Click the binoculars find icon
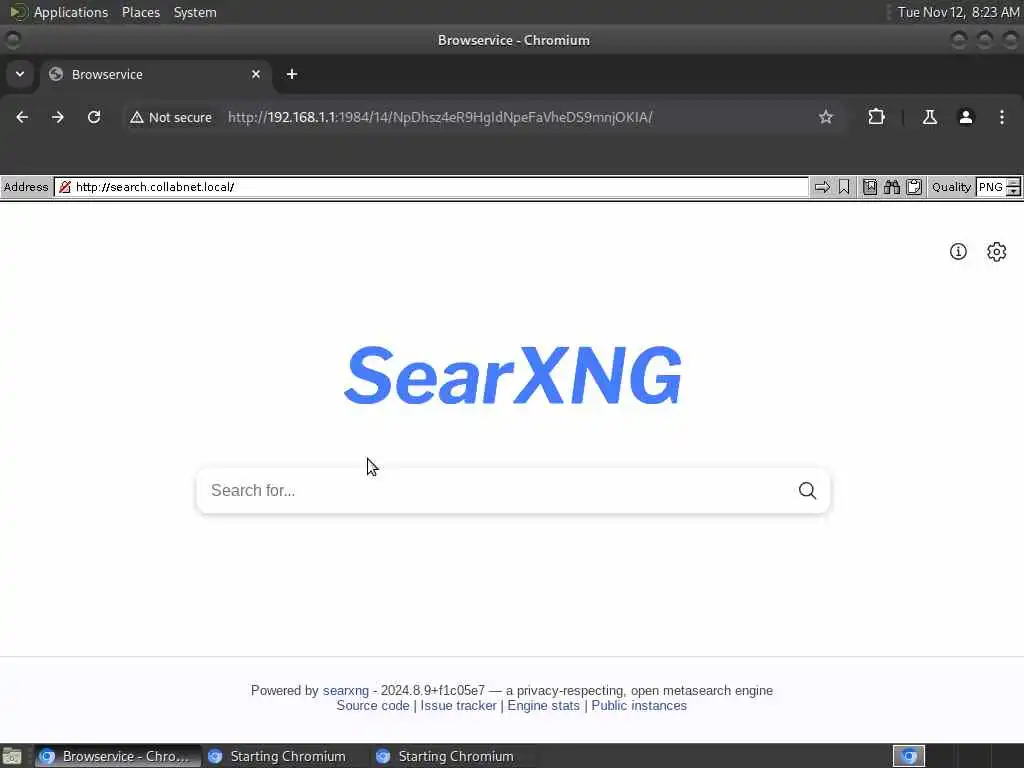The height and width of the screenshot is (768, 1024). point(892,187)
